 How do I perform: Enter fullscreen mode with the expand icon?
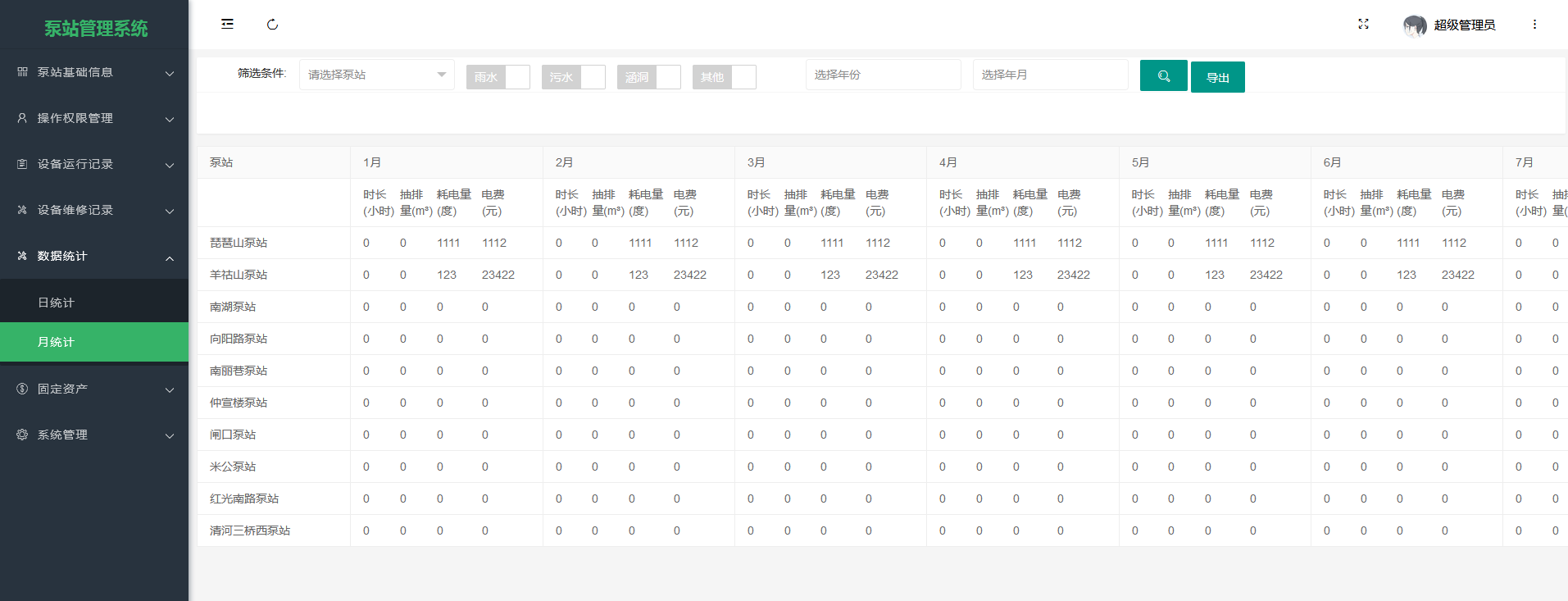(1363, 25)
